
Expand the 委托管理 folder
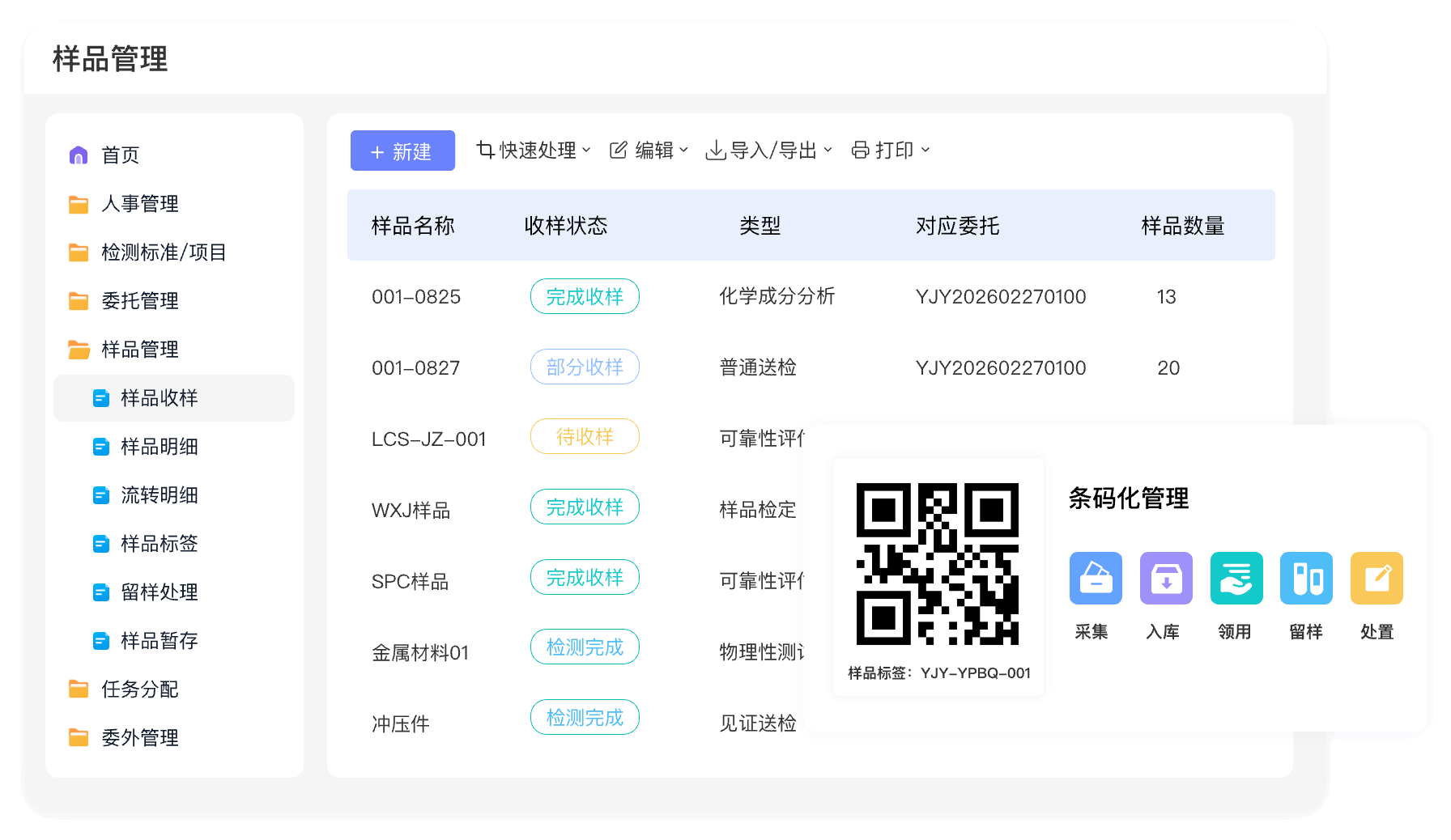click(x=139, y=301)
